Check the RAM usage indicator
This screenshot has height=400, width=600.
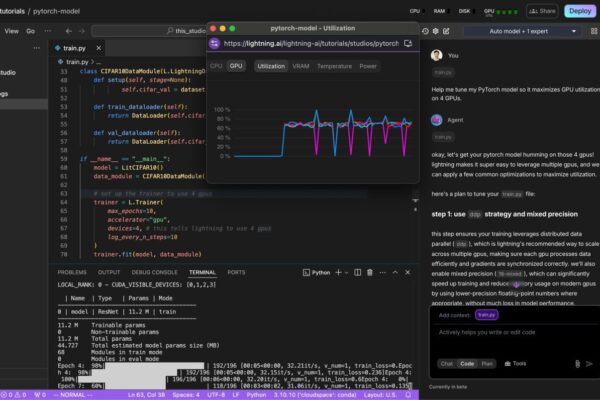(x=441, y=11)
